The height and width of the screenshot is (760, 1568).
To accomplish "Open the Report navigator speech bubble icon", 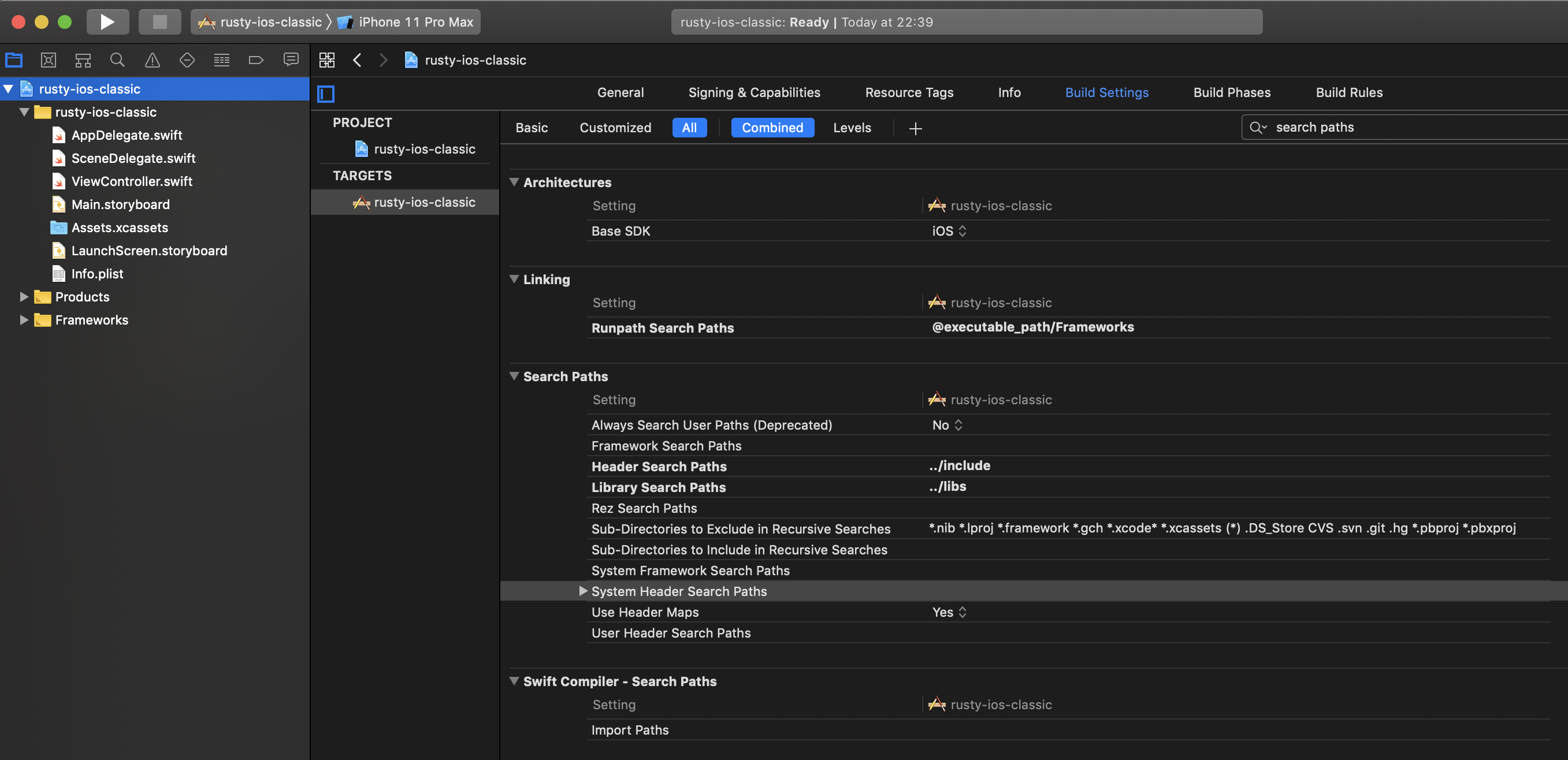I will tap(291, 59).
